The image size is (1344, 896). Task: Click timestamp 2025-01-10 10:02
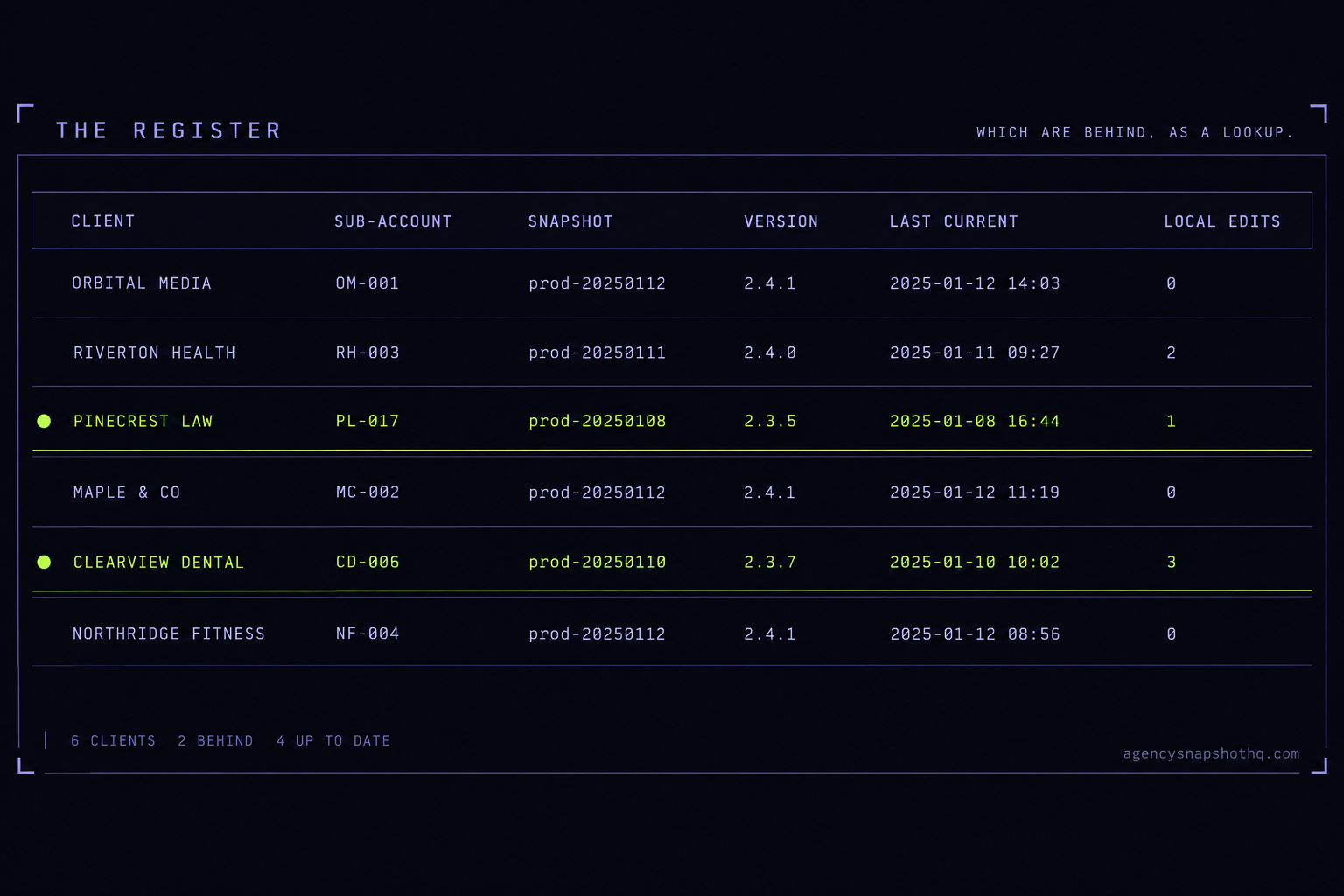click(x=975, y=563)
